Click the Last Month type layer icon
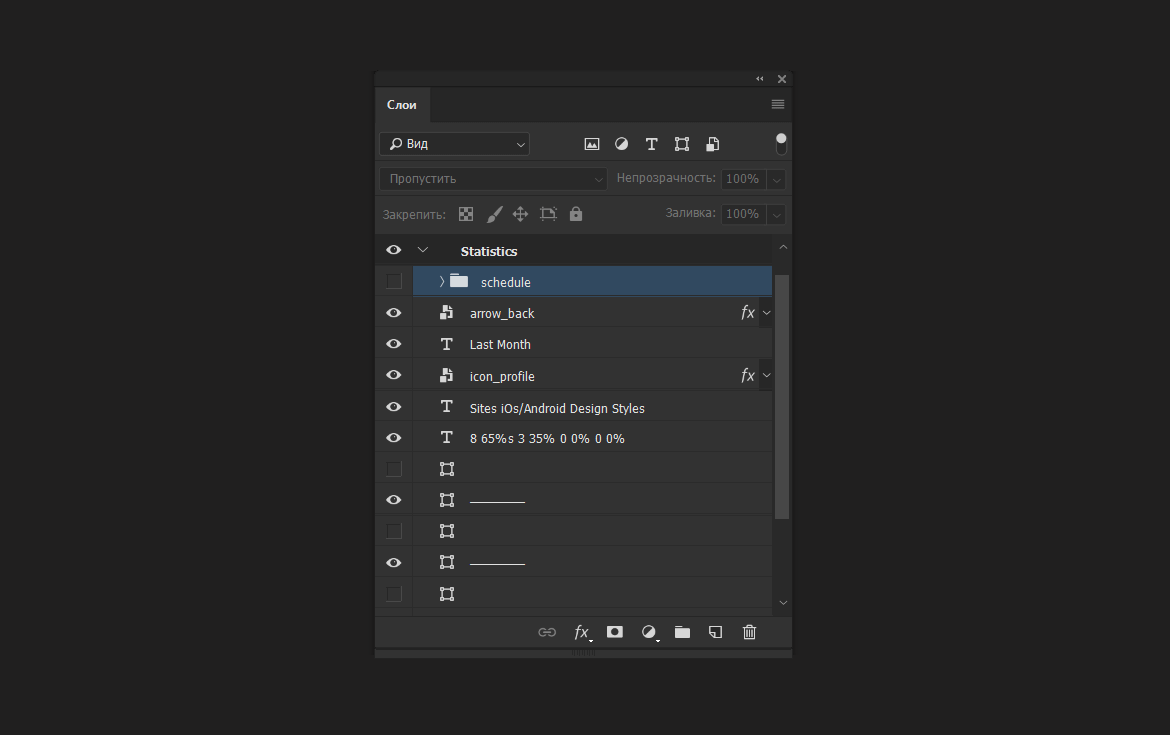The image size is (1170, 735). click(446, 344)
